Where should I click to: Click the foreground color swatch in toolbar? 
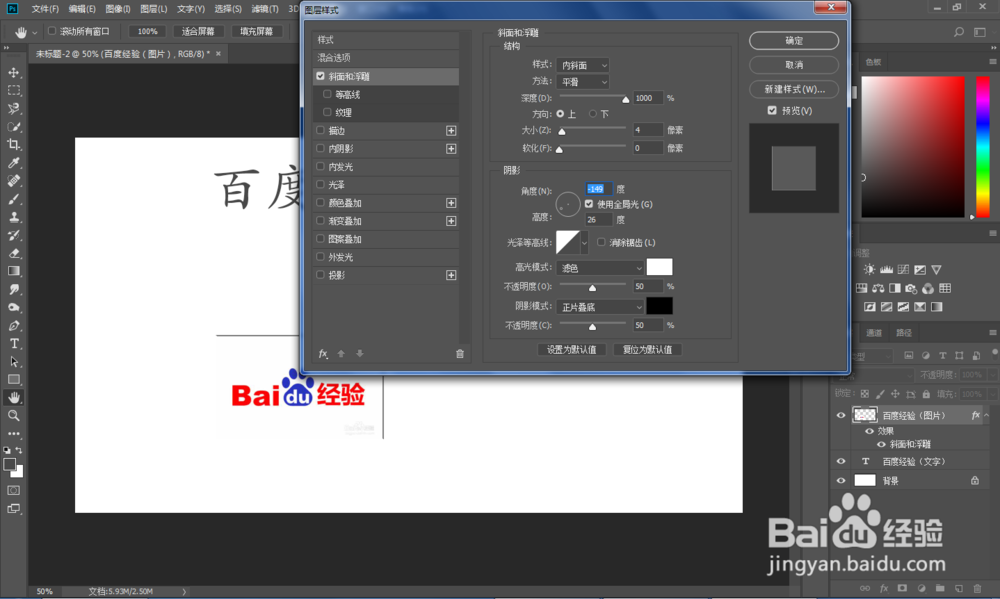10,464
